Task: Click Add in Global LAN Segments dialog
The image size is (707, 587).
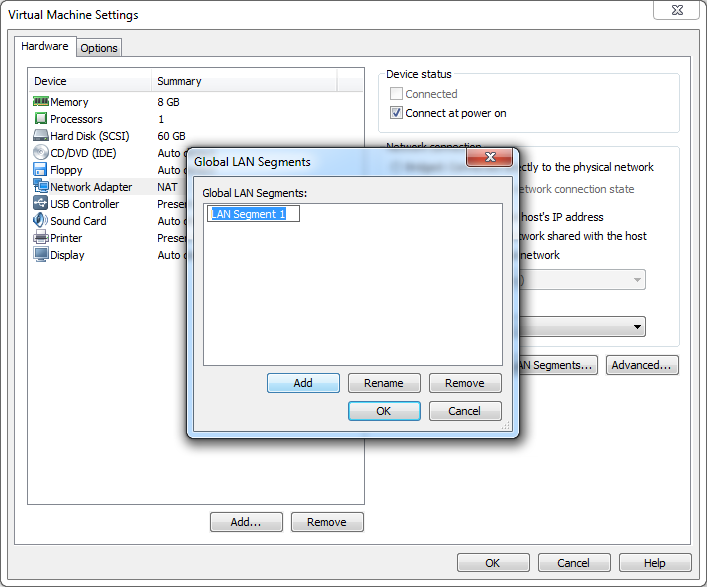Action: tap(303, 383)
